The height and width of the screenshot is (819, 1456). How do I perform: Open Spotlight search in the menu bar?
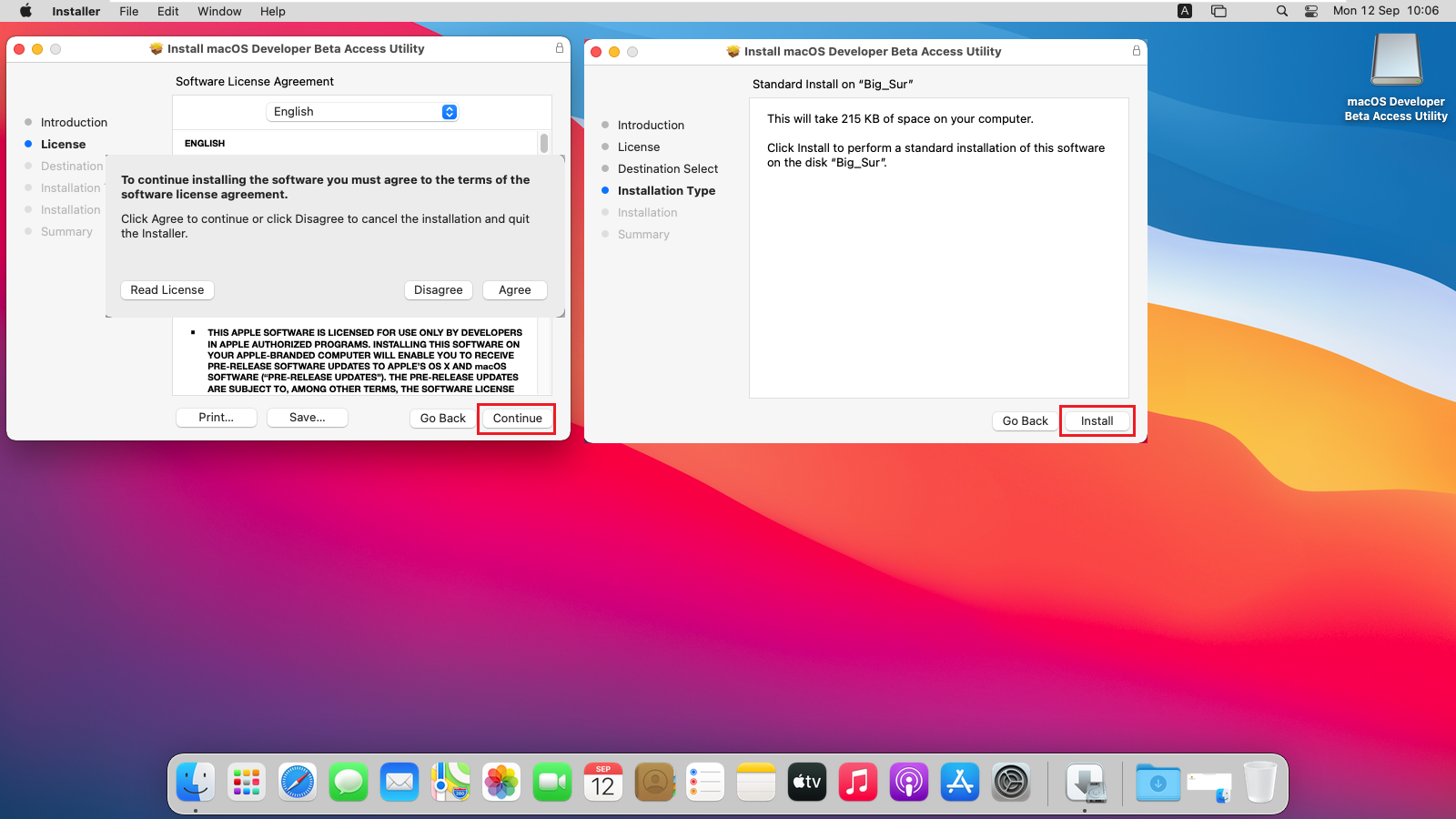click(x=1282, y=11)
